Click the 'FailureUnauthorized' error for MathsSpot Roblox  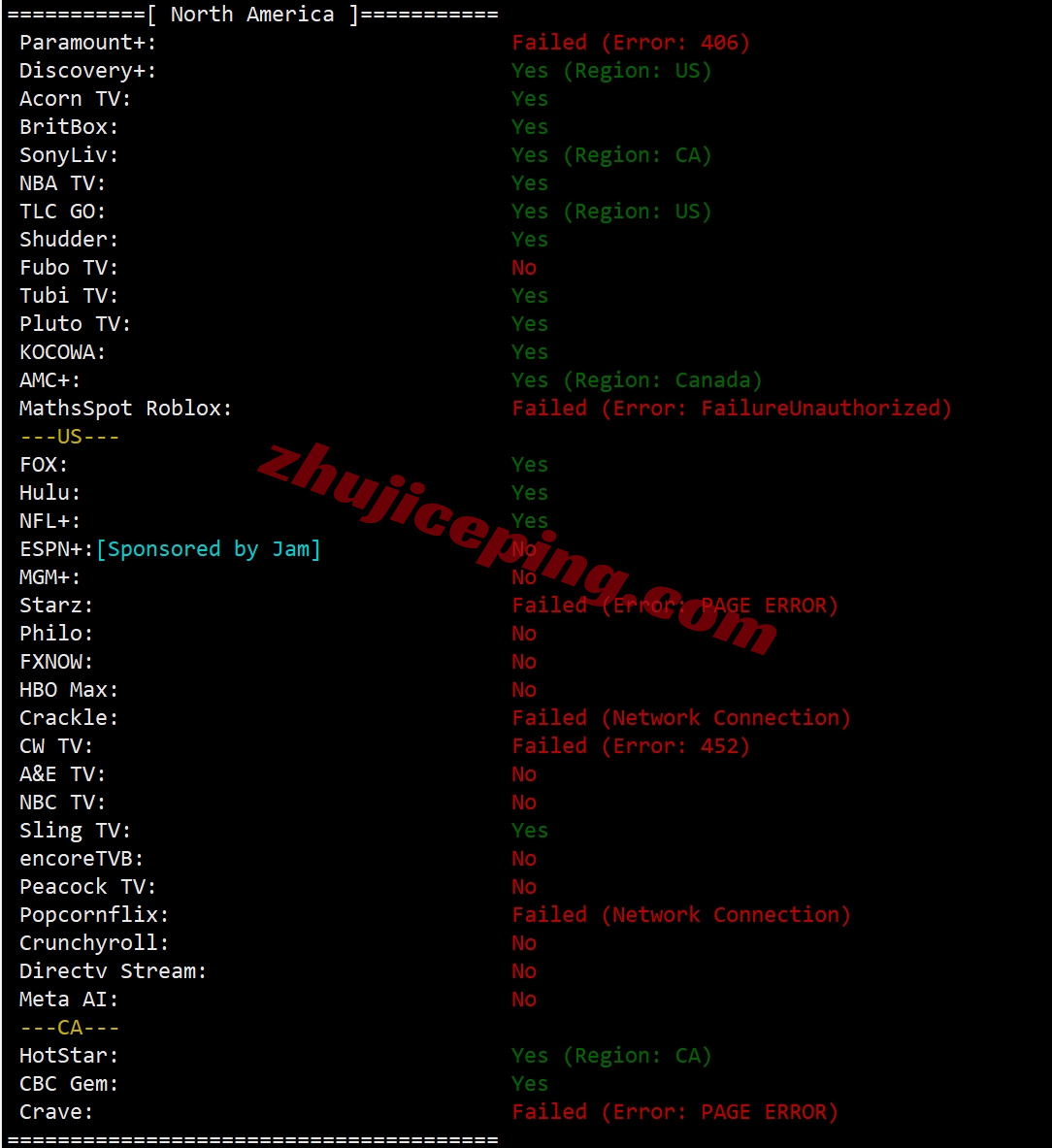tap(826, 409)
